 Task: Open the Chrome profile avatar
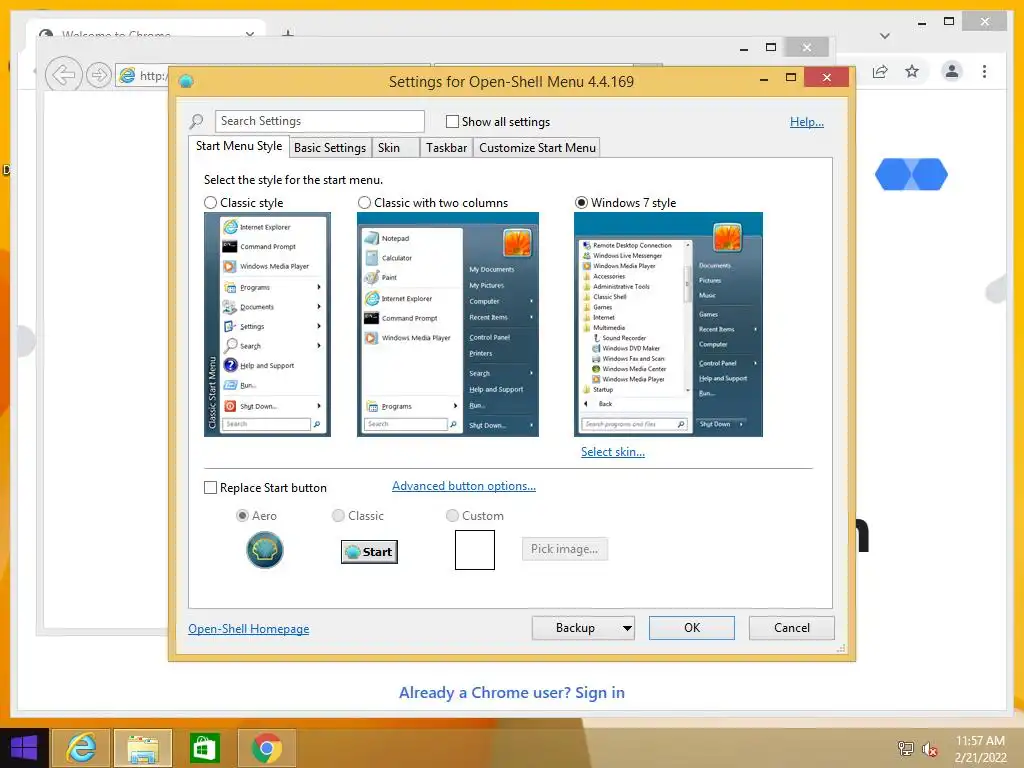952,71
